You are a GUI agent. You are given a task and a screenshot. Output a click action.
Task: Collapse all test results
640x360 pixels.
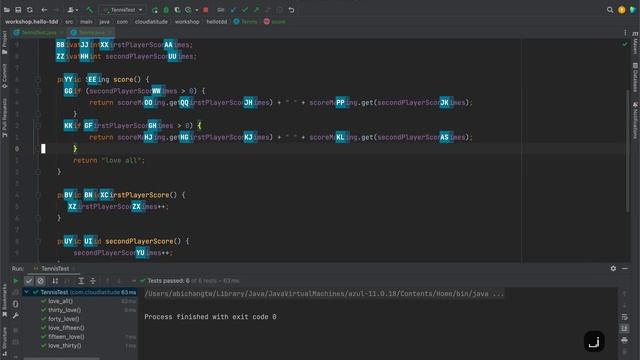pos(93,281)
